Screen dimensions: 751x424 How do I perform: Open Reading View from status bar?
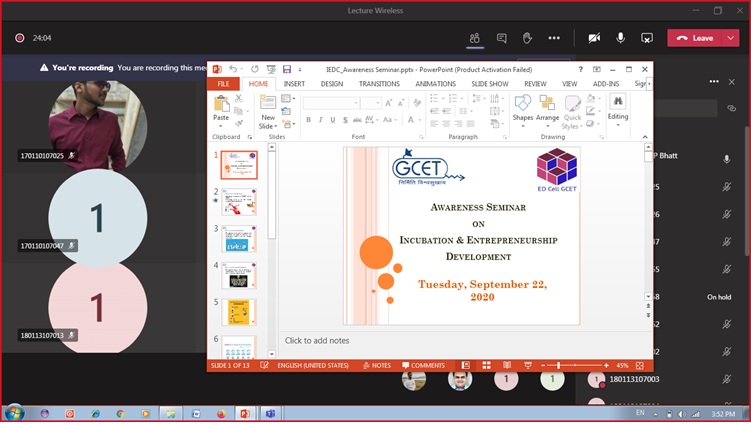[507, 366]
